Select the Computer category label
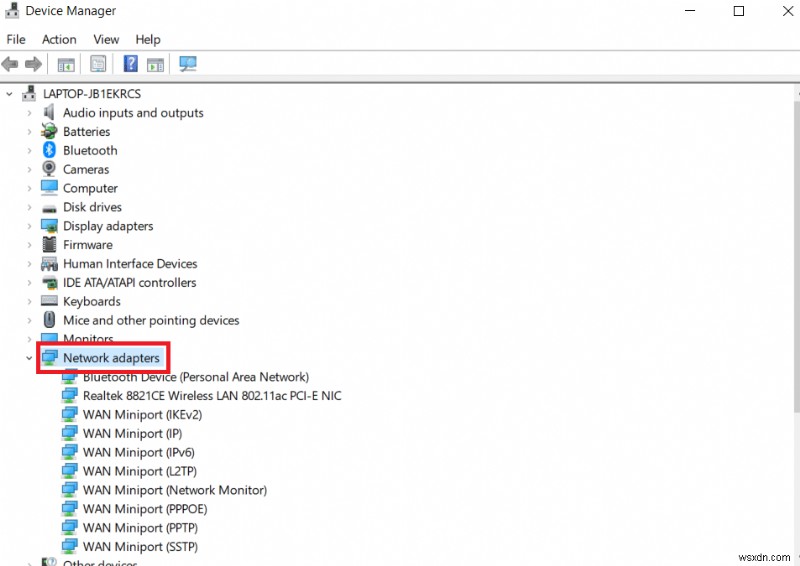Image resolution: width=800 pixels, height=566 pixels. (90, 188)
